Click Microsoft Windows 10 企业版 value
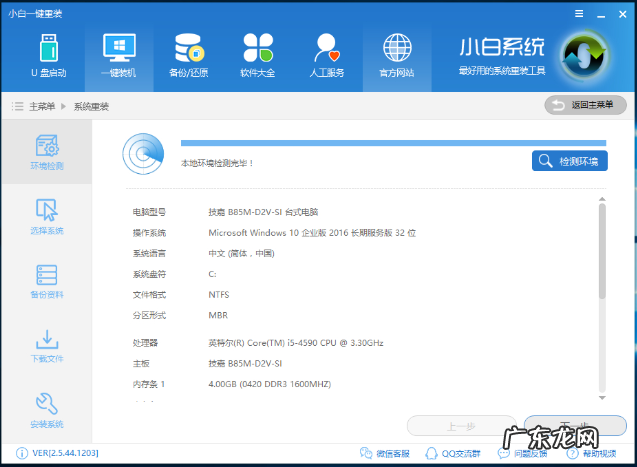Screen dimensions: 637x467 pyautogui.click(x=312, y=233)
